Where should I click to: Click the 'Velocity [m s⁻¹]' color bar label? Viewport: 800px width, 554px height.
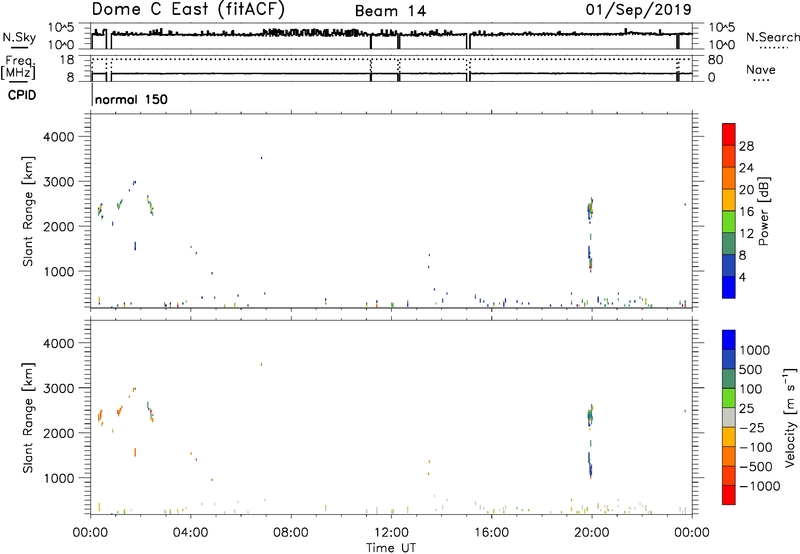click(x=790, y=417)
